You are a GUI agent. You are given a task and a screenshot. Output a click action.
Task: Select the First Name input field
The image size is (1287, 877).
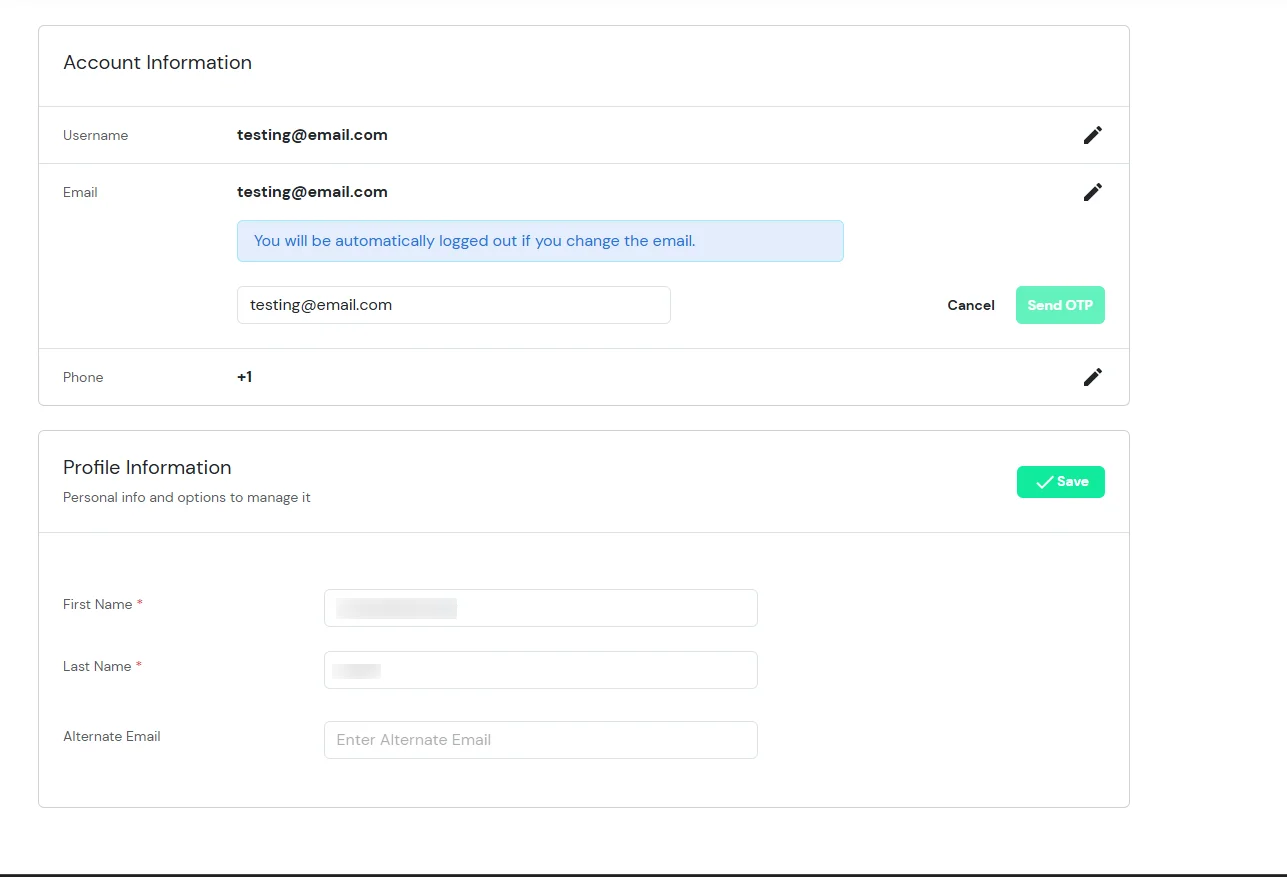(x=540, y=607)
